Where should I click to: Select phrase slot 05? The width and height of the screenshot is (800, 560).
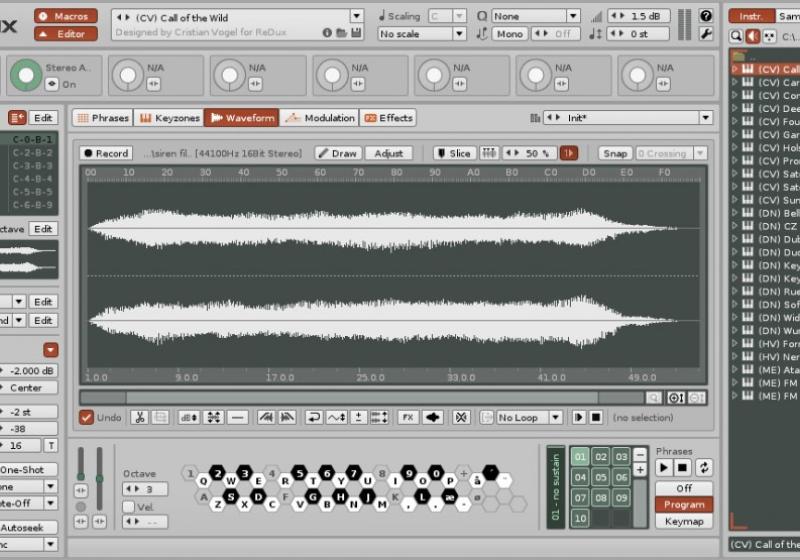601,477
